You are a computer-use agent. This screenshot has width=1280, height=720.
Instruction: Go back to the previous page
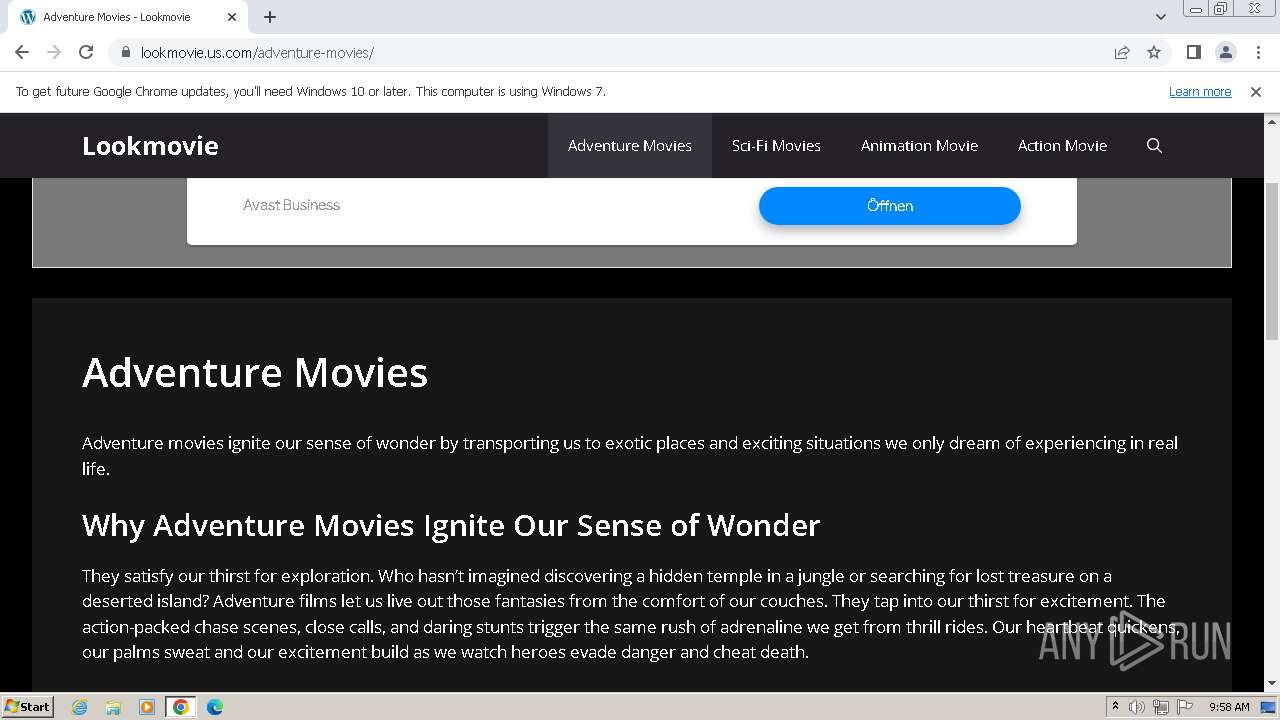pyautogui.click(x=22, y=52)
